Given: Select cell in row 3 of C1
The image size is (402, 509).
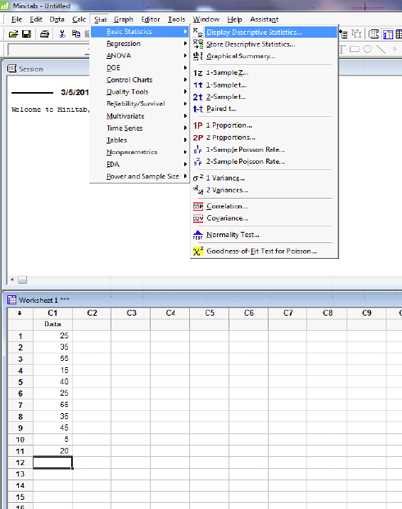Looking at the screenshot, I should pyautogui.click(x=53, y=359).
